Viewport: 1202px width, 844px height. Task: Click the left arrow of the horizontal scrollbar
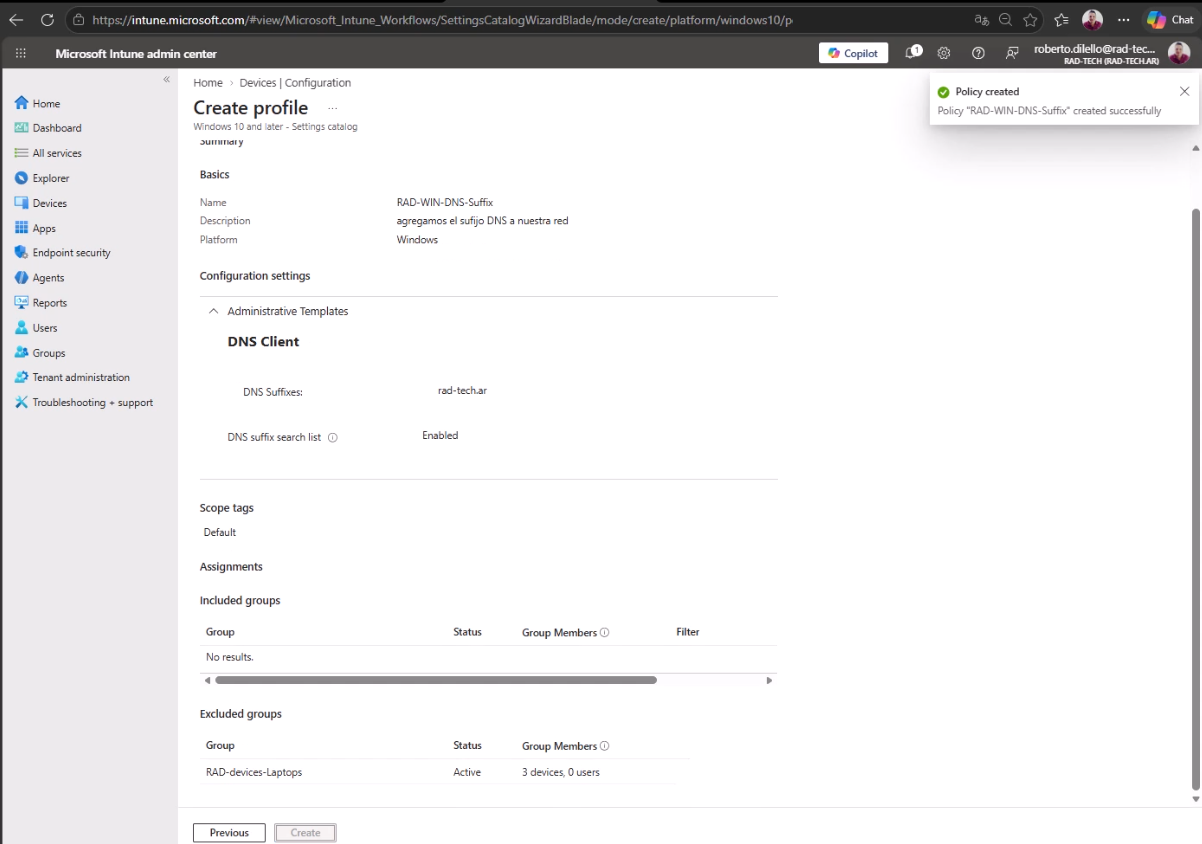pos(207,680)
